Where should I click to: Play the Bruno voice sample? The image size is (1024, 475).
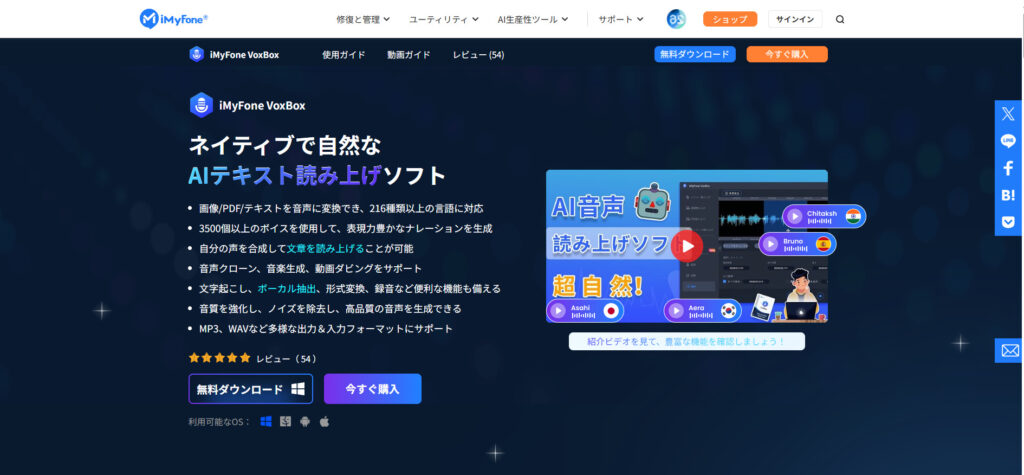click(x=771, y=244)
